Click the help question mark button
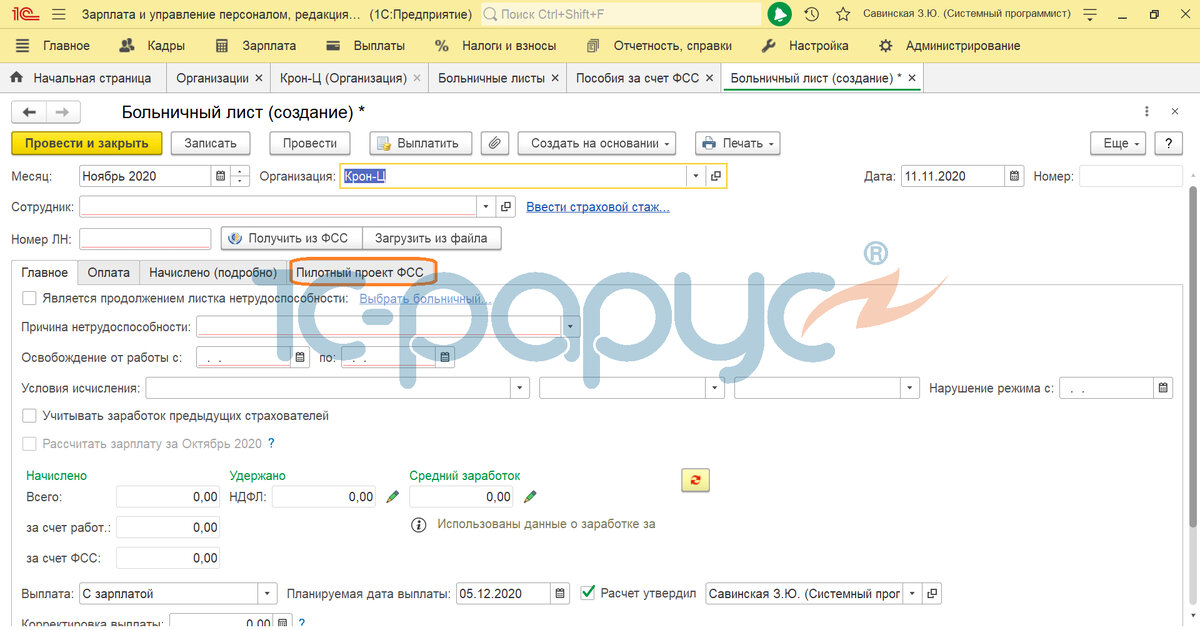 1167,143
